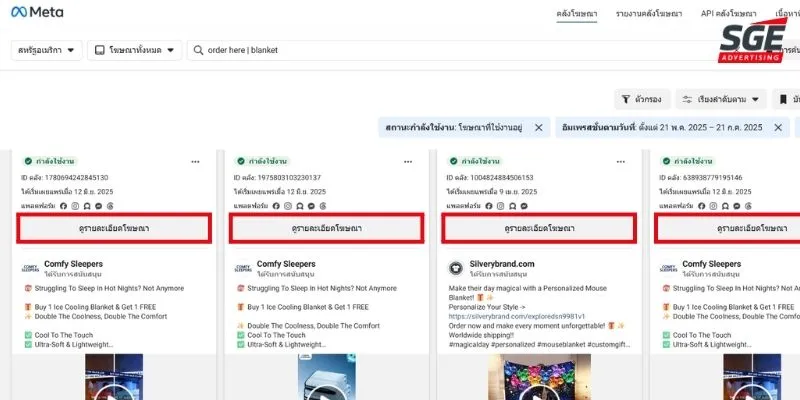Click active status badge of ad 638938779195146
This screenshot has height=400, width=800.
click(x=688, y=161)
